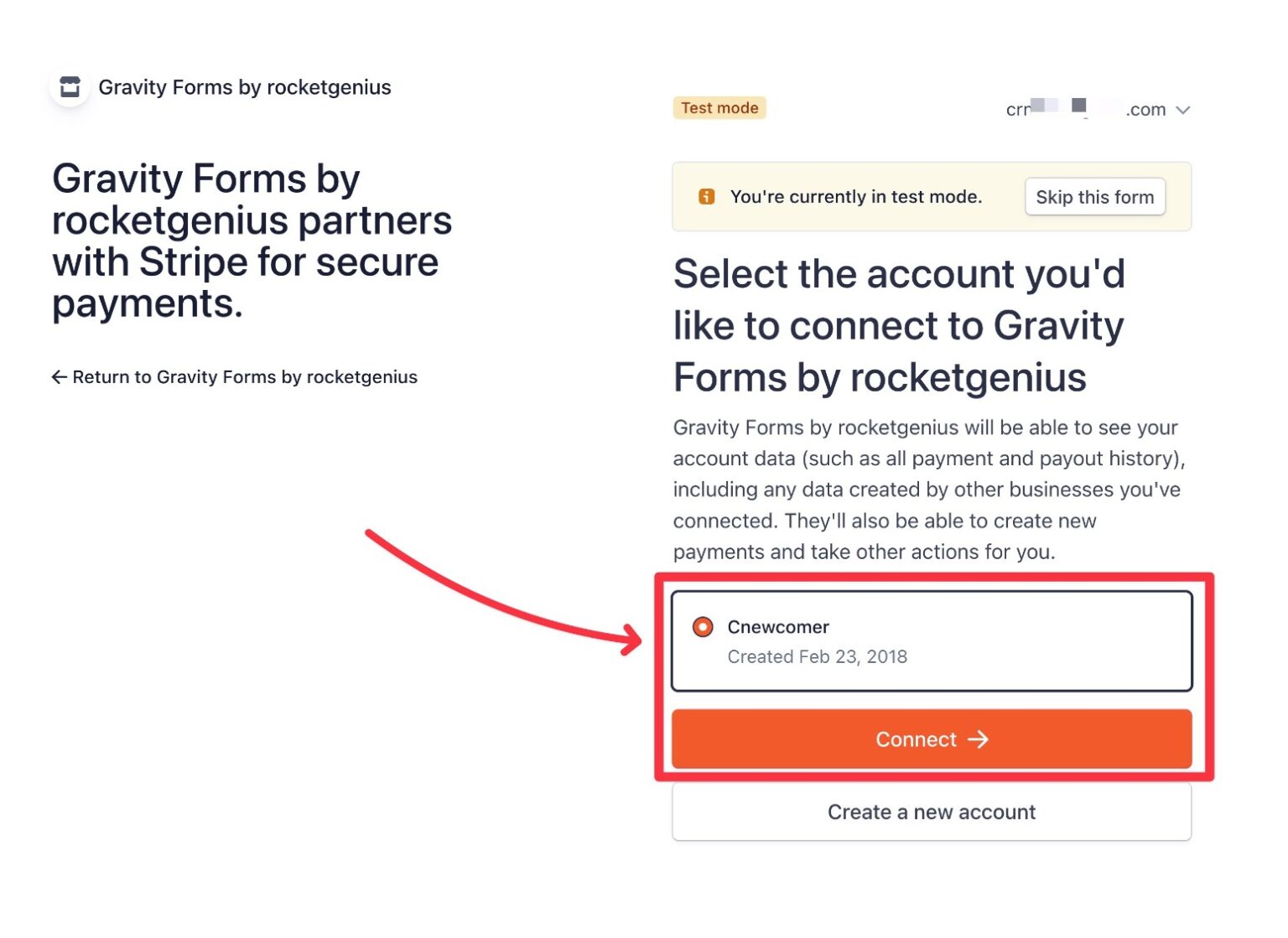This screenshot has height=938, width=1288.
Task: Click the orange Connect button label
Action: click(x=916, y=739)
